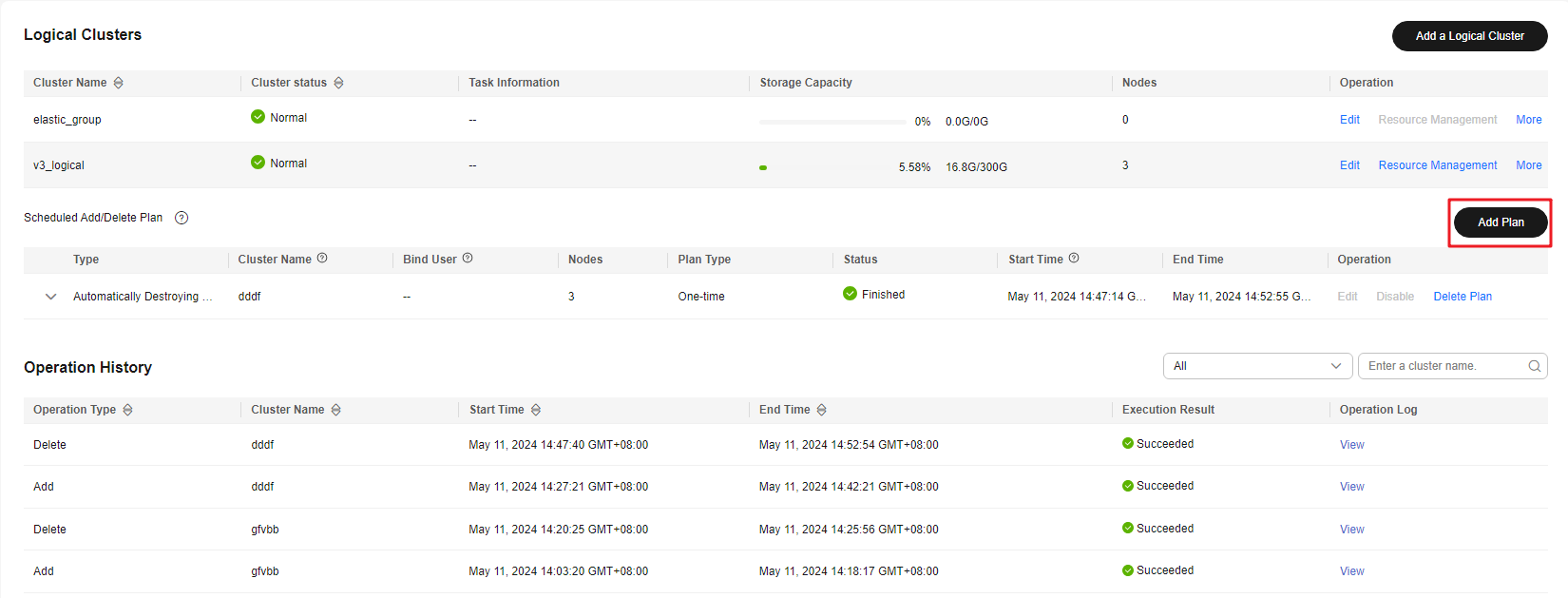
Task: Click the Logical Clusters heading
Action: point(83,34)
